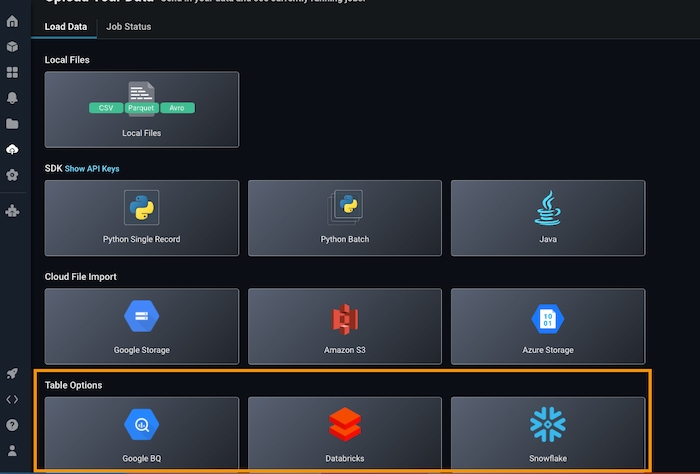The width and height of the screenshot is (700, 474).
Task: Open the alerts bell icon in sidebar
Action: [12, 98]
